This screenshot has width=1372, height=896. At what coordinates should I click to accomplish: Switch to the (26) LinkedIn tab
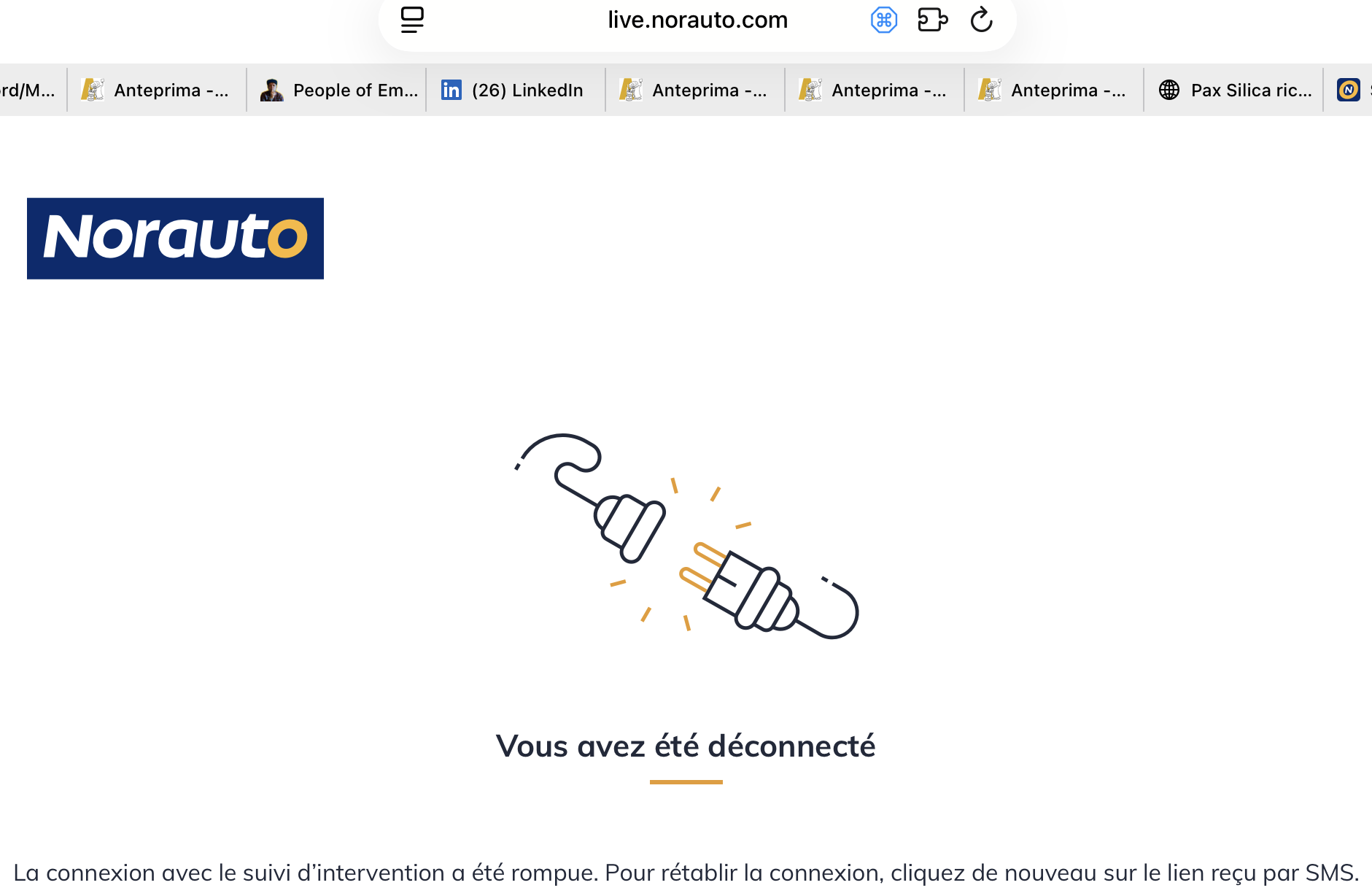516,90
